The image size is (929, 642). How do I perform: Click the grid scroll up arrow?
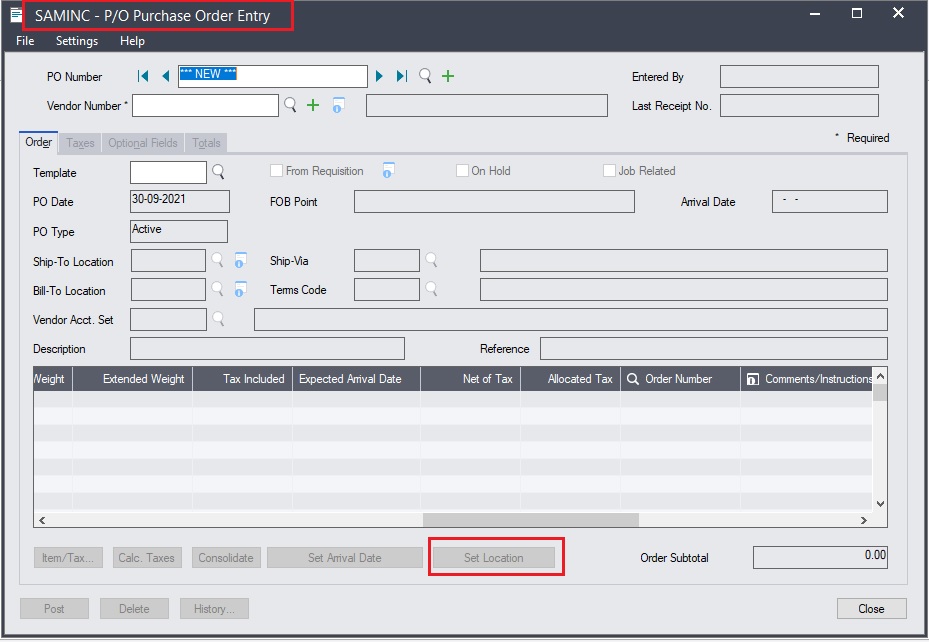click(880, 376)
